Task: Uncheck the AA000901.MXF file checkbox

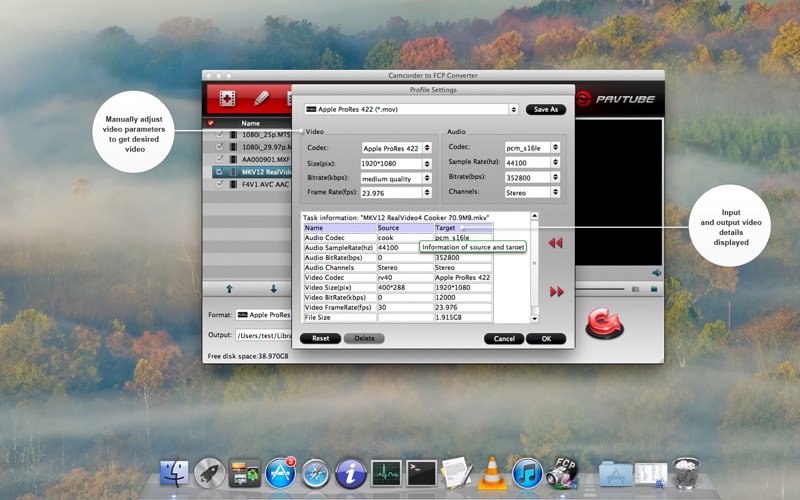Action: [x=219, y=159]
